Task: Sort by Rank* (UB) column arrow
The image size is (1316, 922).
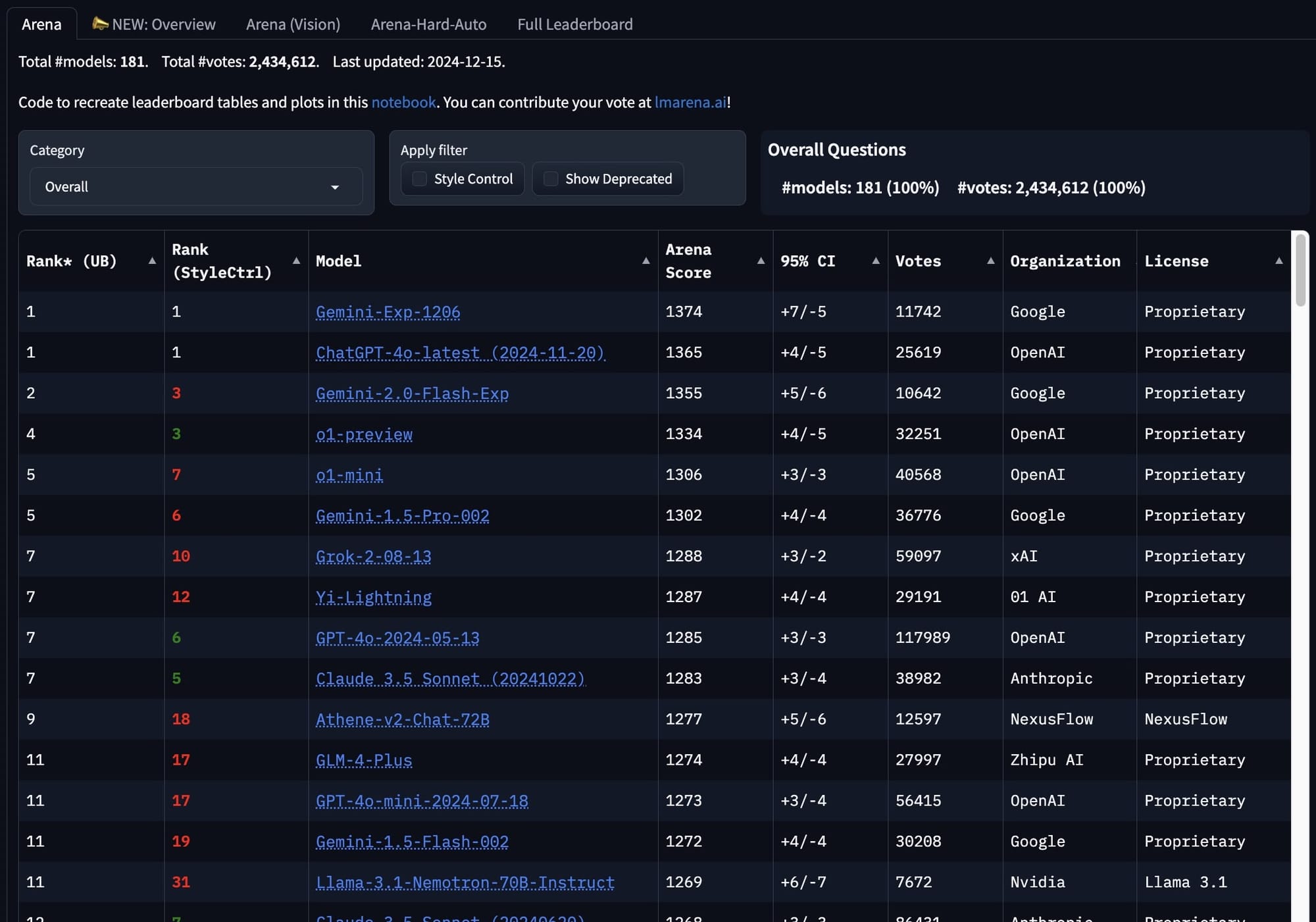Action: coord(152,261)
